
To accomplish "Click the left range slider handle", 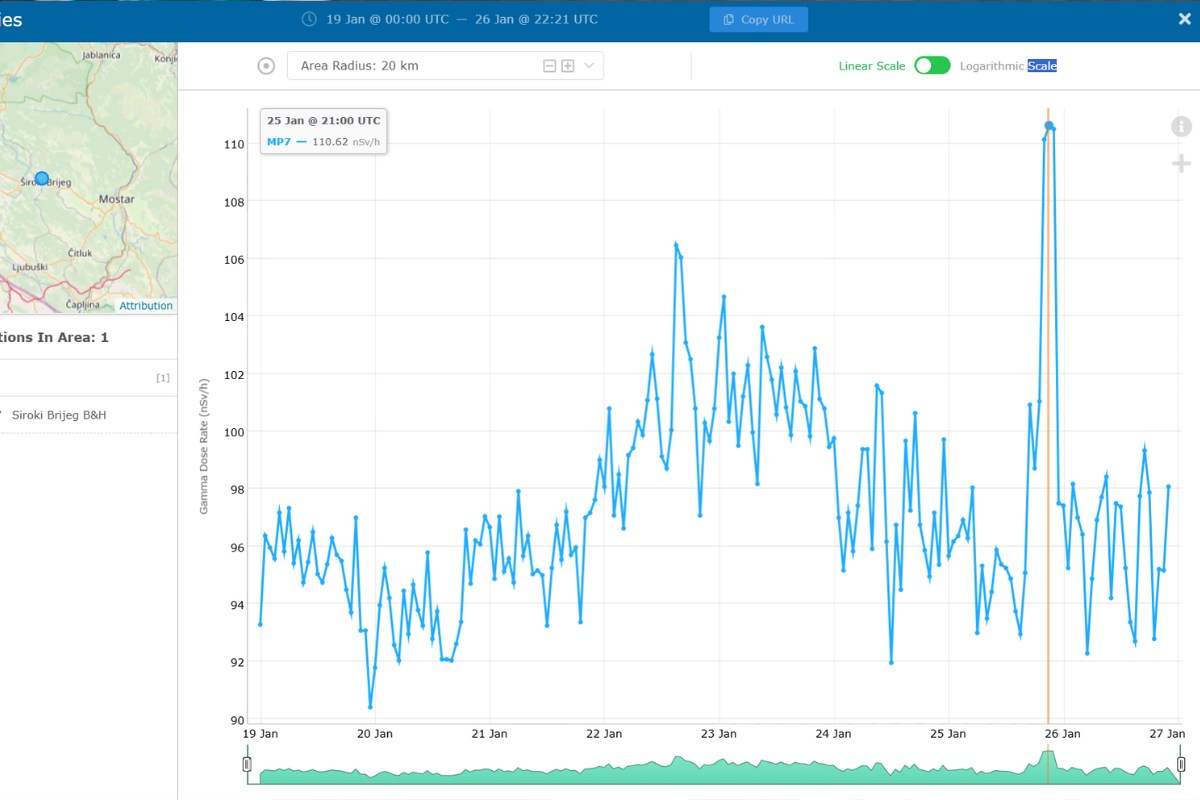I will coord(247,765).
